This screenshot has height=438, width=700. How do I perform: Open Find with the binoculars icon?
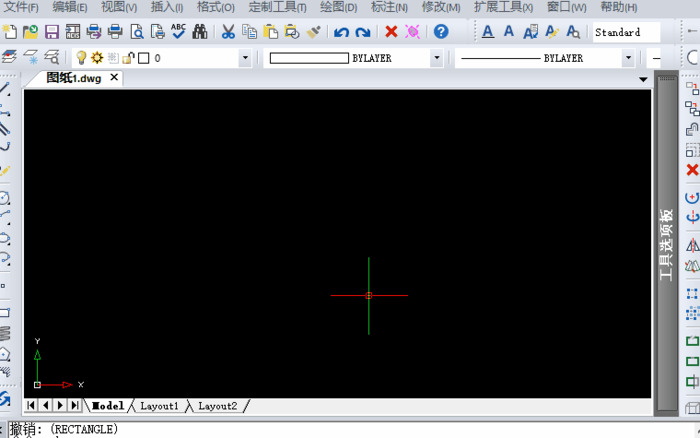tap(199, 32)
